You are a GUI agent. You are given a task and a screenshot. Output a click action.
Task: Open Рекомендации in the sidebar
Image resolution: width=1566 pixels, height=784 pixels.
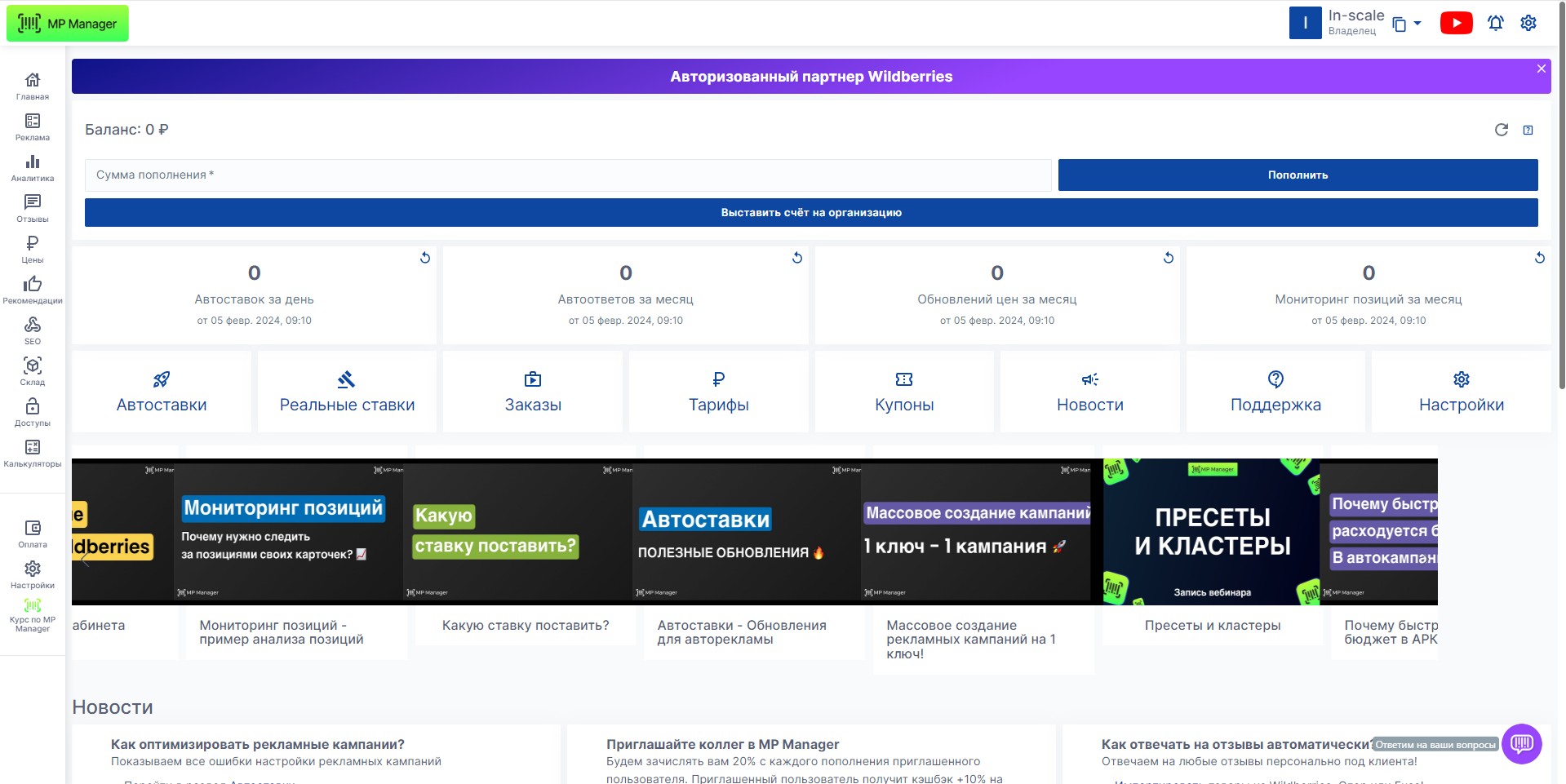pyautogui.click(x=33, y=290)
